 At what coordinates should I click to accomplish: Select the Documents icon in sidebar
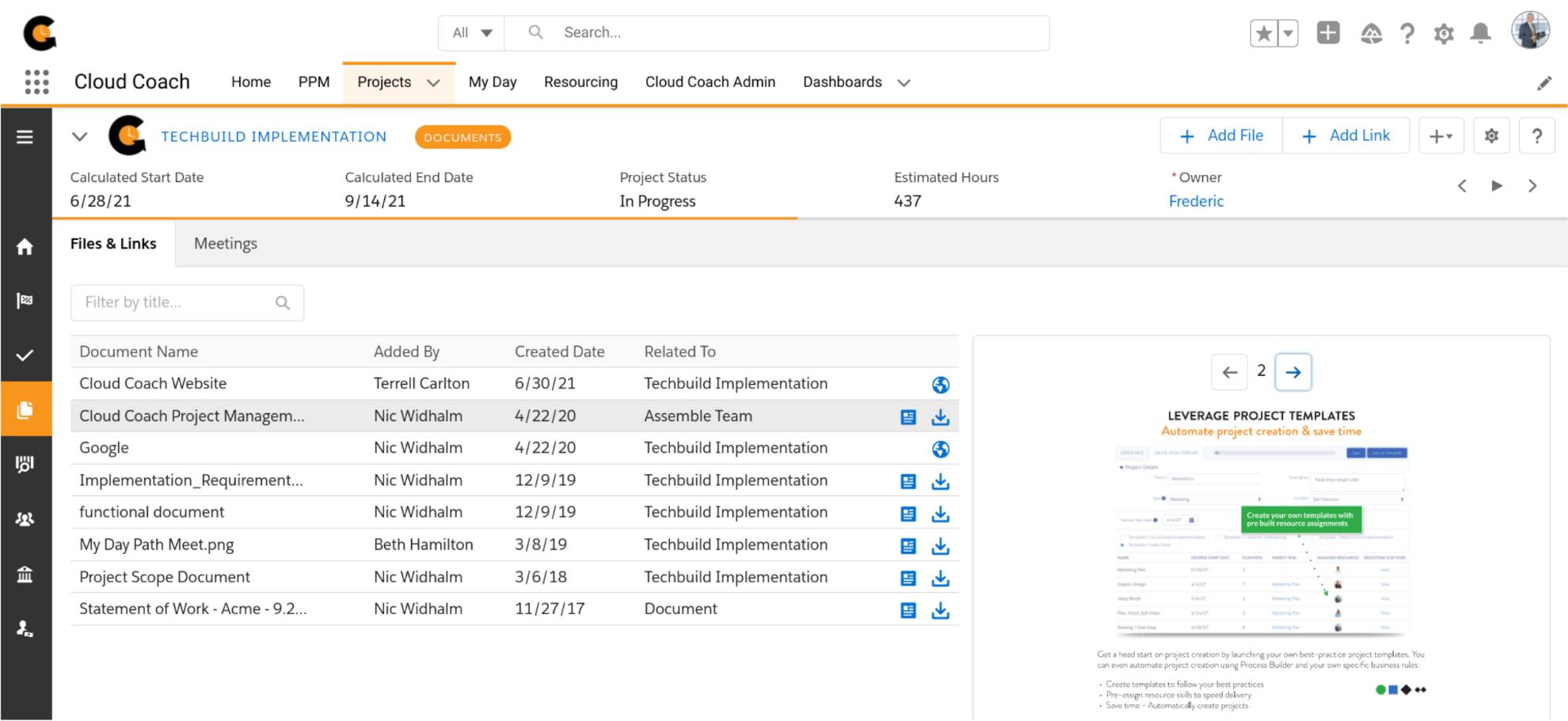point(25,409)
